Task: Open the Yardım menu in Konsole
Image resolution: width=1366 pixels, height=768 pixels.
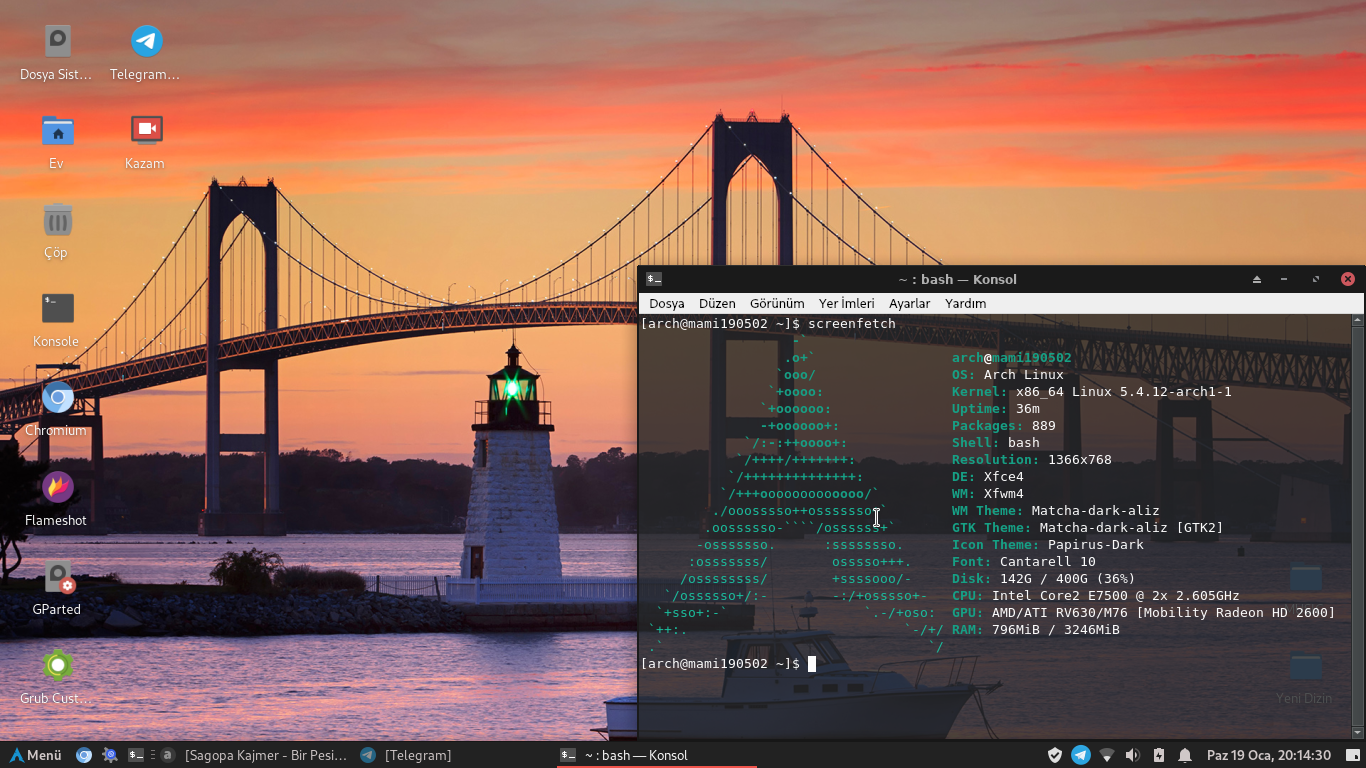Action: (965, 303)
